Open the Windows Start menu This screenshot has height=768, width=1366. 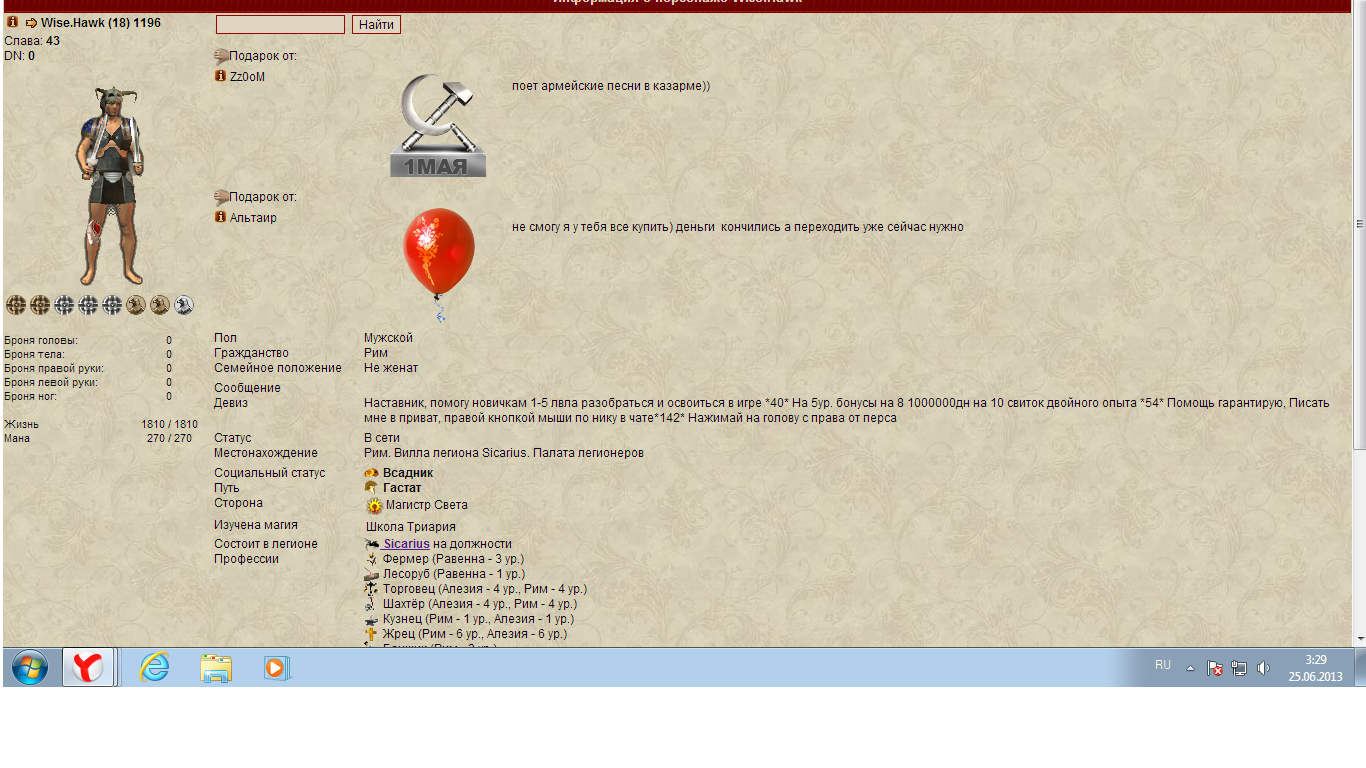(x=30, y=667)
